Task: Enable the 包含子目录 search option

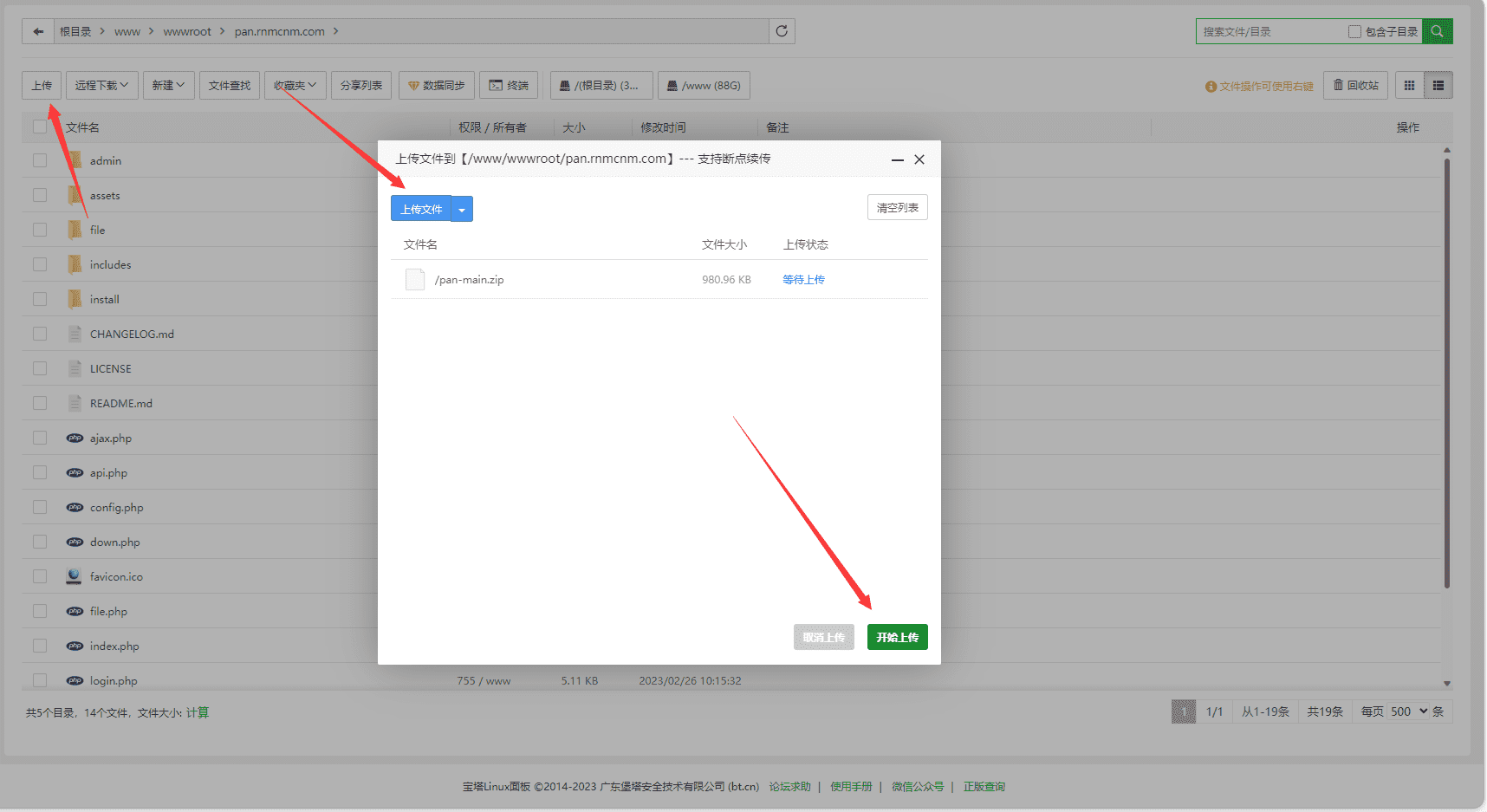Action: click(1354, 31)
